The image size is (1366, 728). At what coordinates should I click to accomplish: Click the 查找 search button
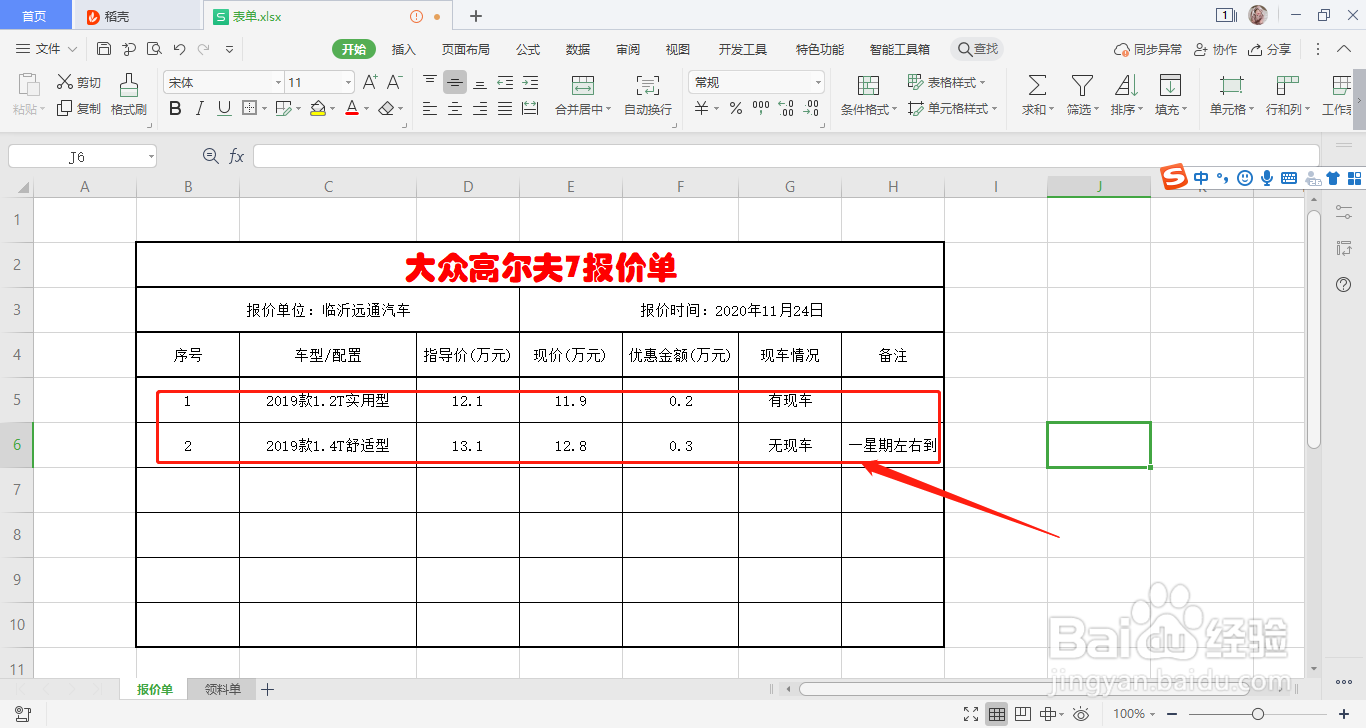click(977, 49)
